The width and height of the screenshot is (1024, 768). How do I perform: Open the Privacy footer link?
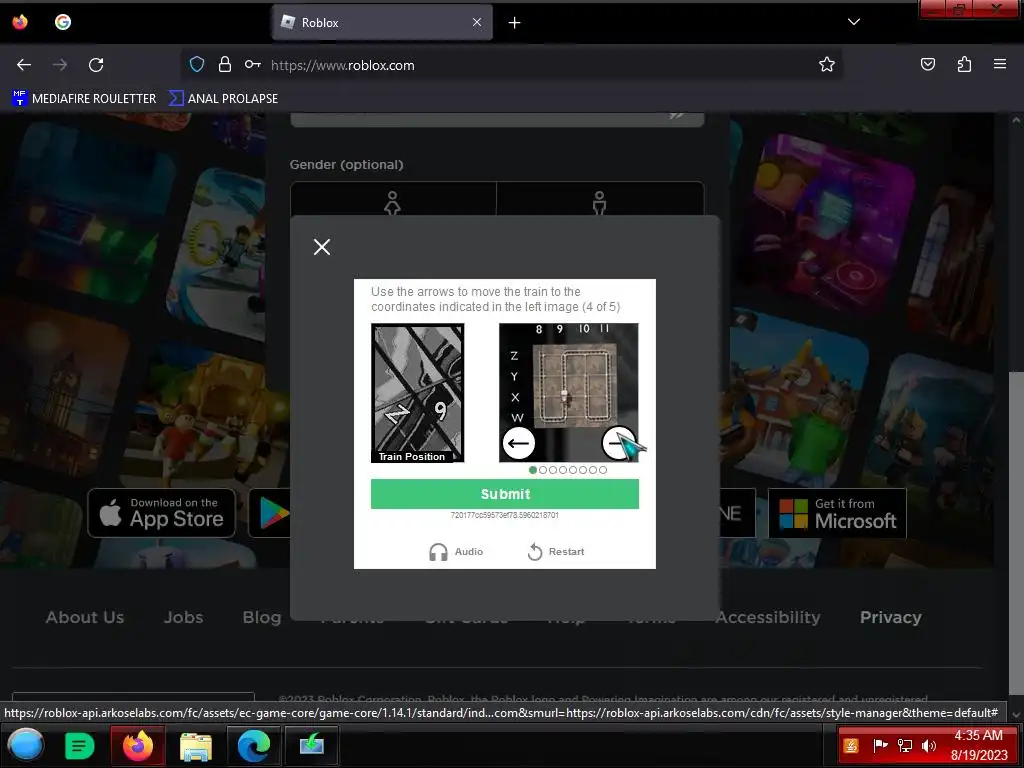pyautogui.click(x=891, y=617)
